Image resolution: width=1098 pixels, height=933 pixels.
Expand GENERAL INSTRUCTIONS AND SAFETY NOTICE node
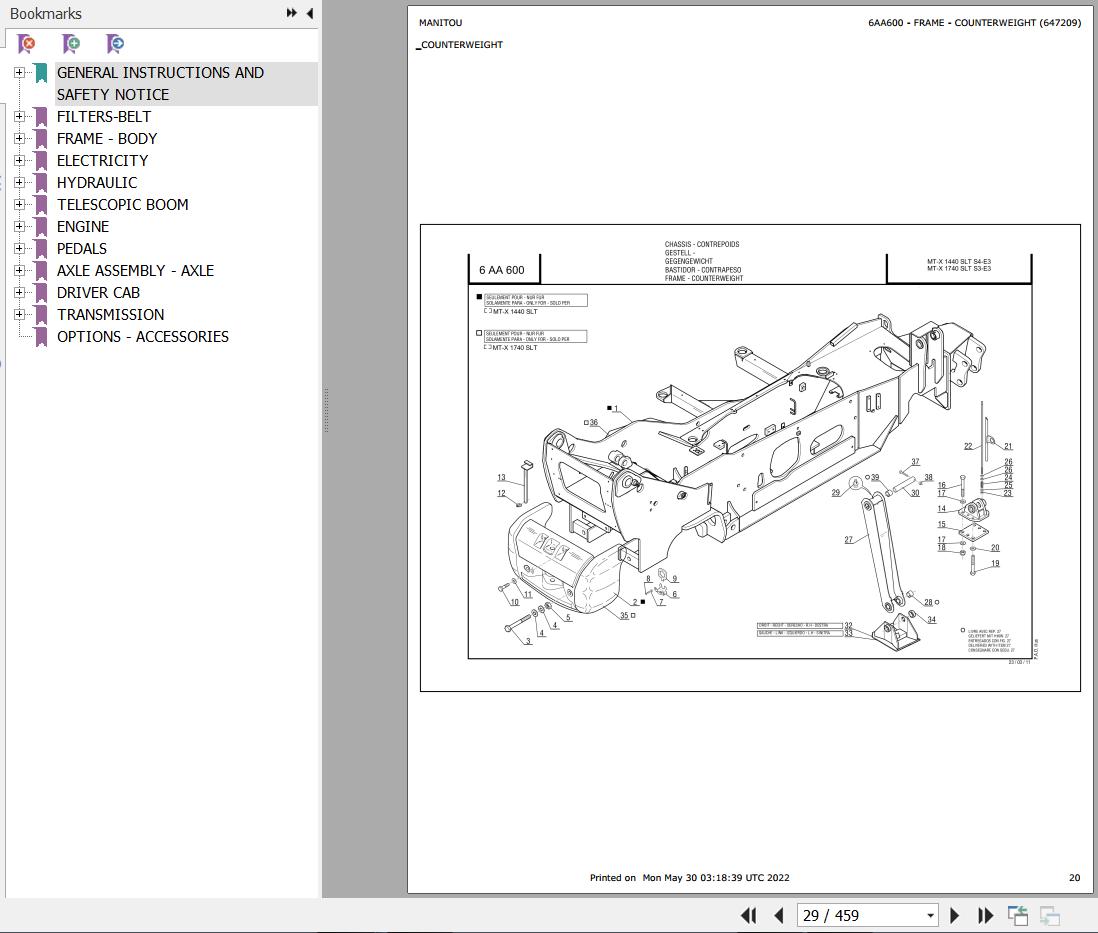click(19, 73)
